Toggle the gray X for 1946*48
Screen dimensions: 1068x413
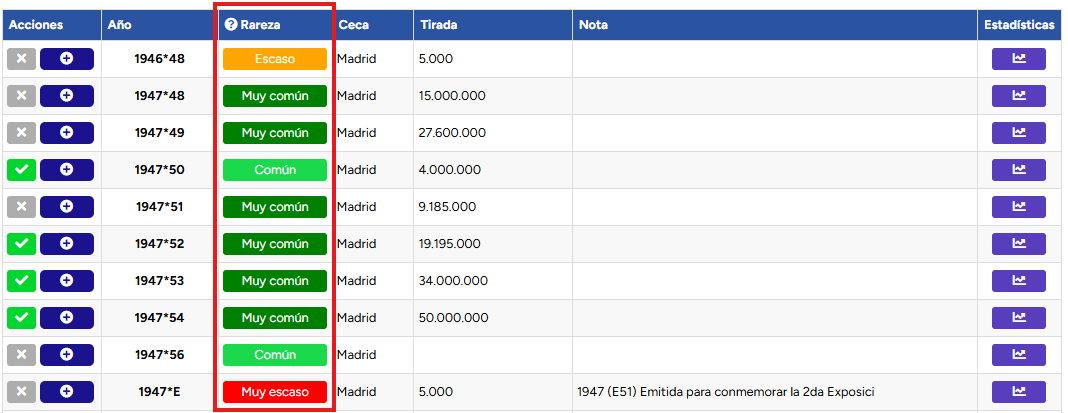(21, 59)
